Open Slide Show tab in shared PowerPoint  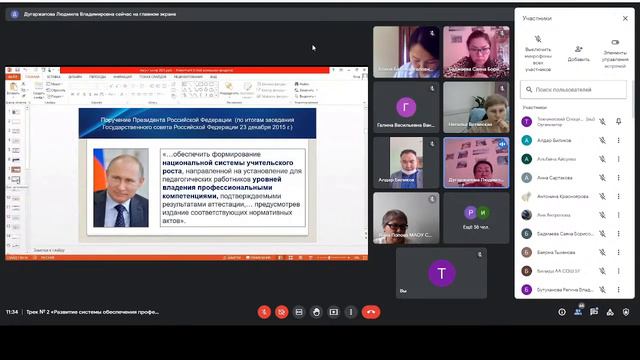153,77
